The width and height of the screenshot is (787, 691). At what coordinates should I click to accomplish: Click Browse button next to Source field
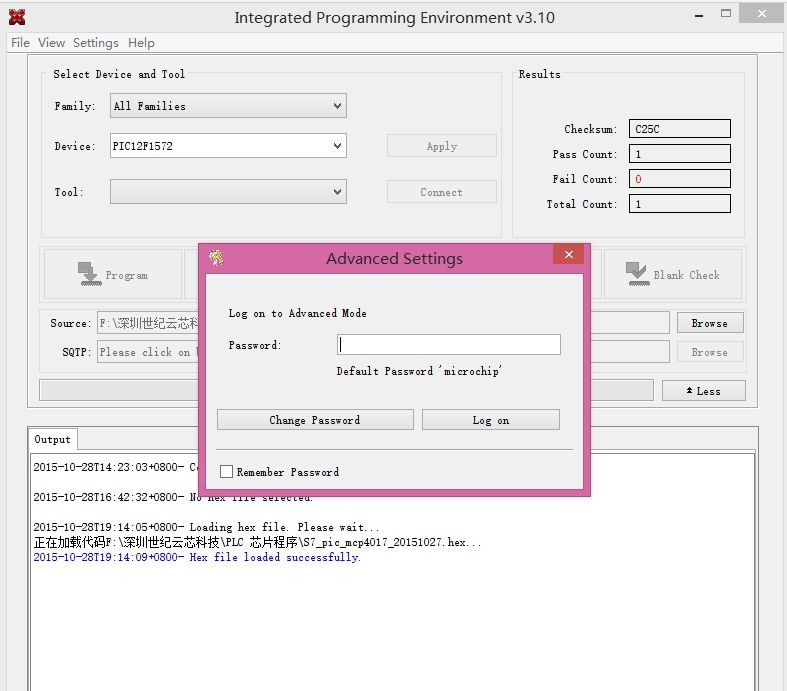point(710,323)
